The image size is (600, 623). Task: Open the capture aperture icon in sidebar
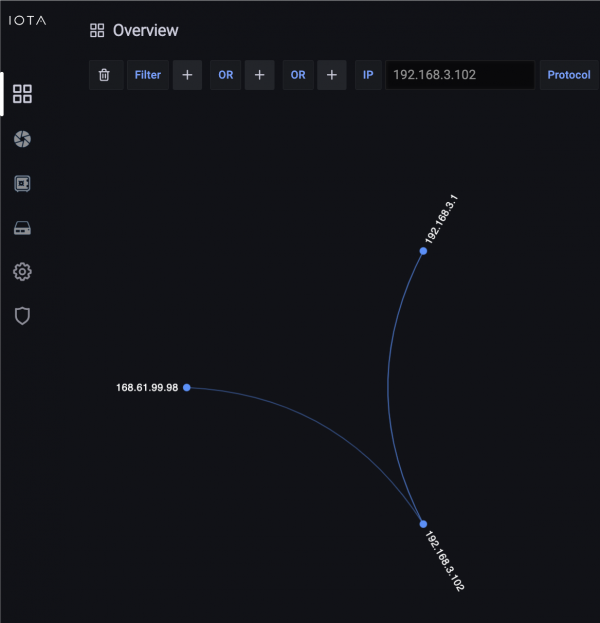tap(22, 139)
